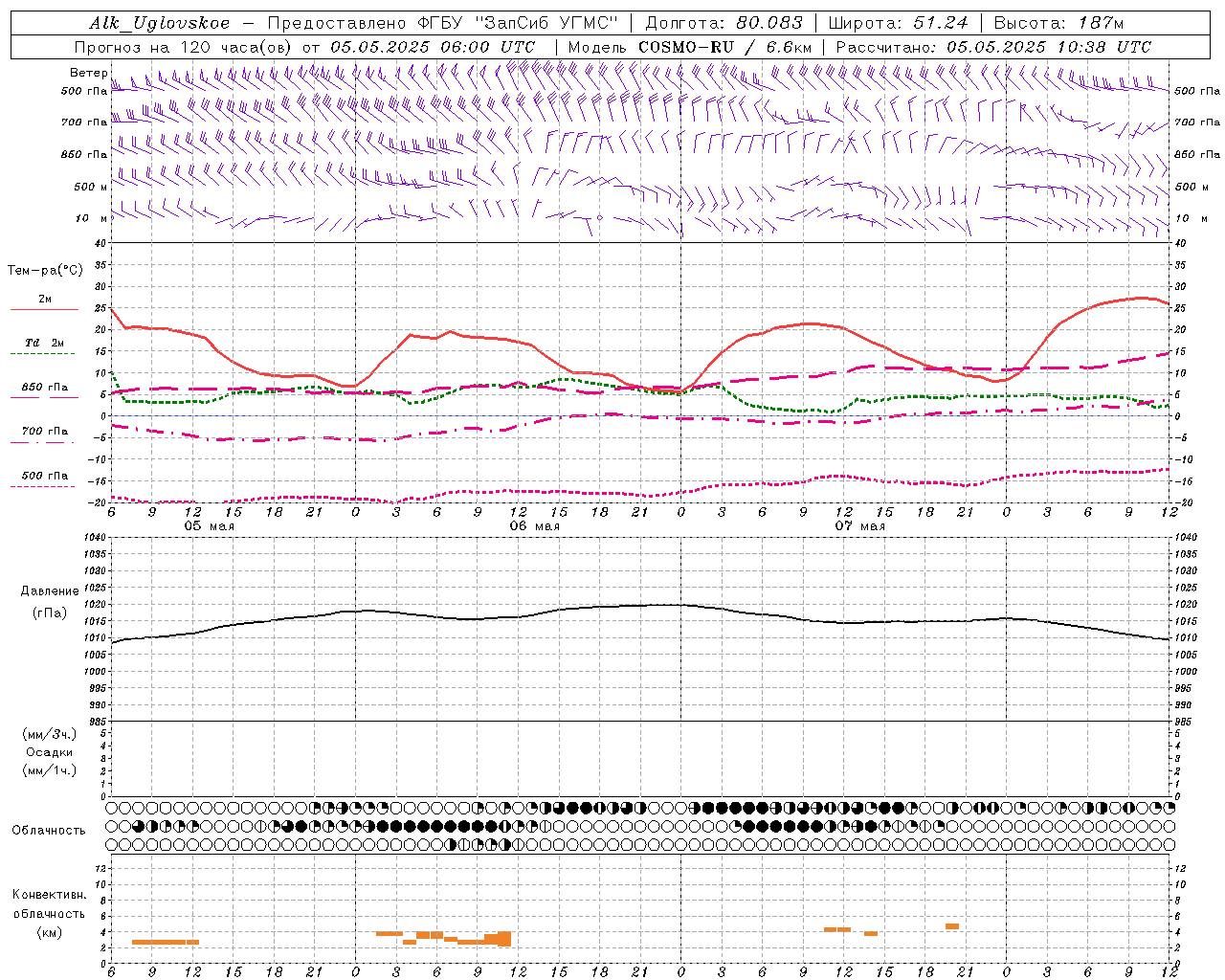Screen dimensions: 1225x980
Task: Click the Td 2м dew point legend entry
Action: [x=44, y=343]
